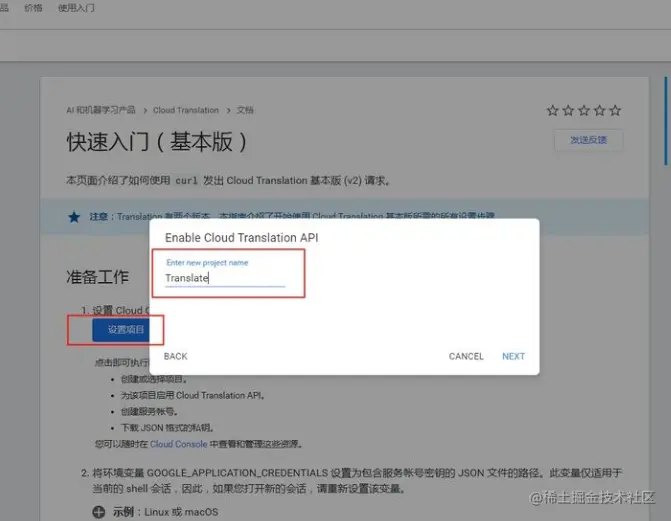This screenshot has height=521, width=671.
Task: Click the GOOGLE_APPLICATION_CREDENTIALS step text
Action: (x=357, y=480)
